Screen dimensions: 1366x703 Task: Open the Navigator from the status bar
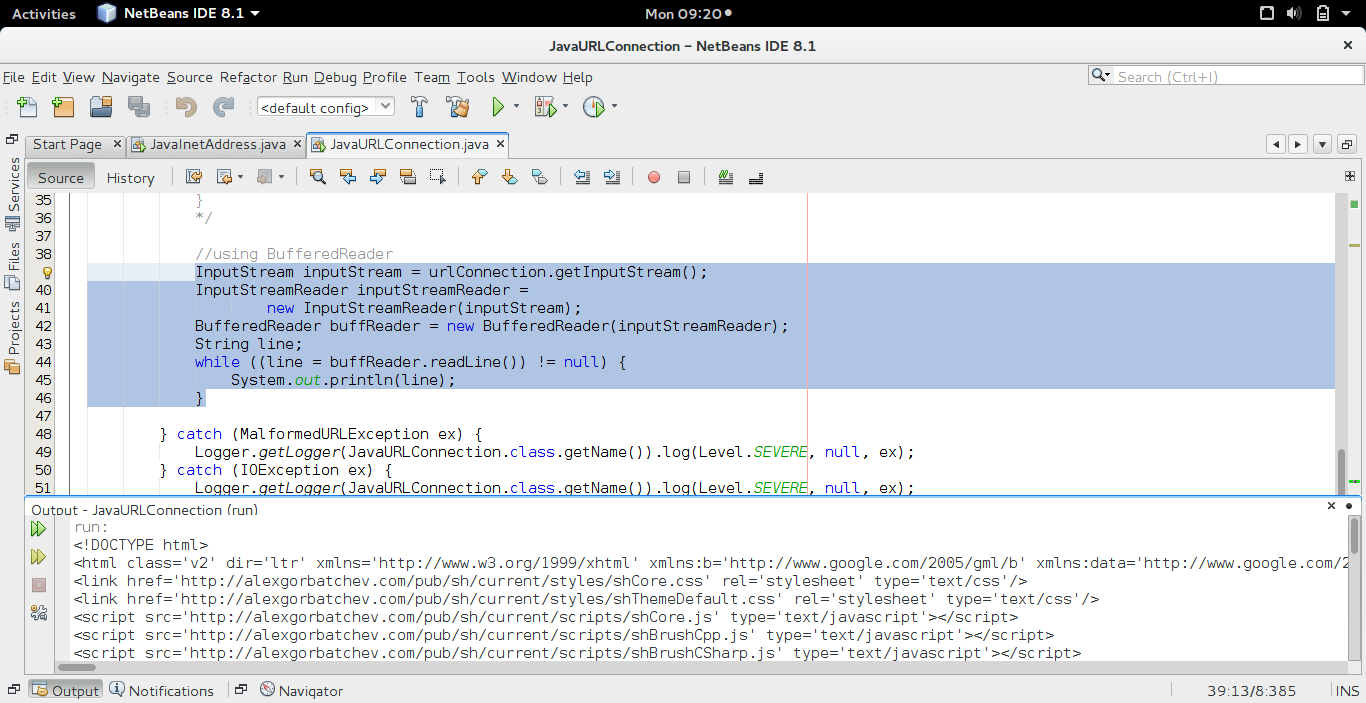301,690
